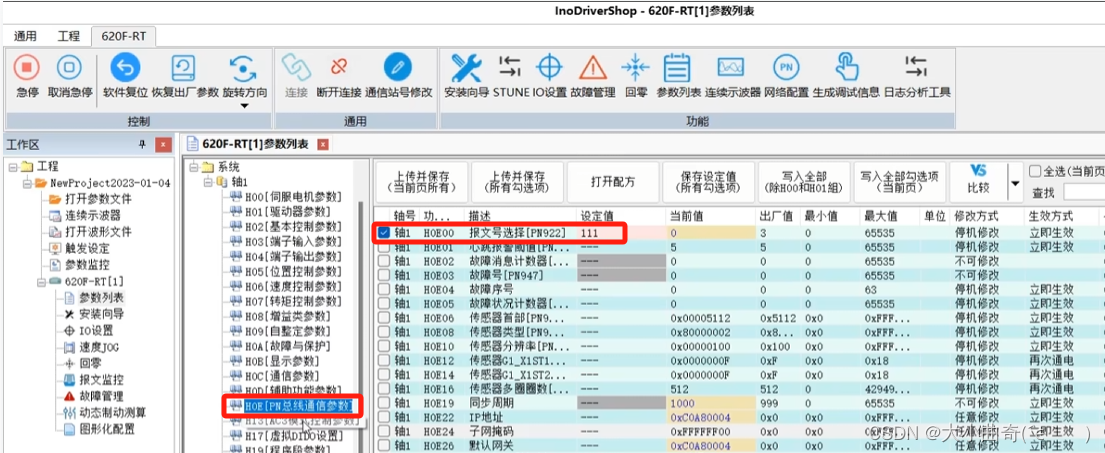Check the H0E19 row checkbox
Image resolution: width=1105 pixels, height=453 pixels.
[383, 403]
